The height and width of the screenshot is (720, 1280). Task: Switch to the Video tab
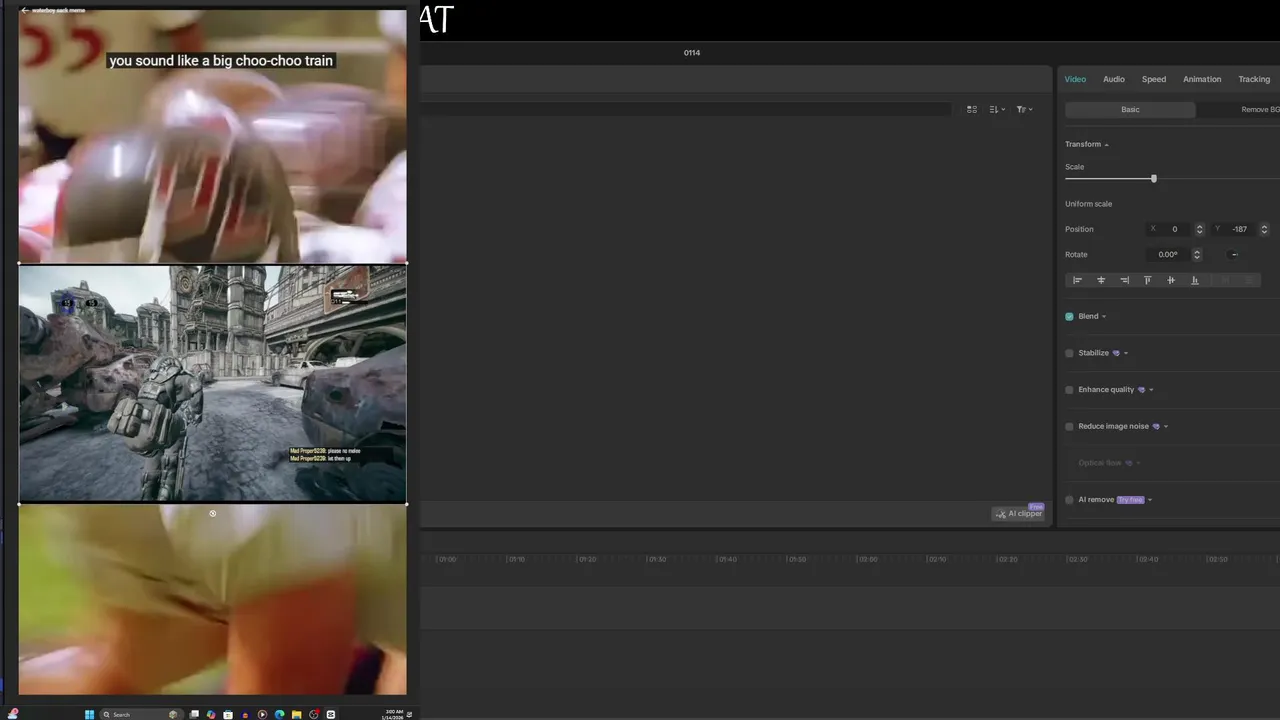(1075, 79)
